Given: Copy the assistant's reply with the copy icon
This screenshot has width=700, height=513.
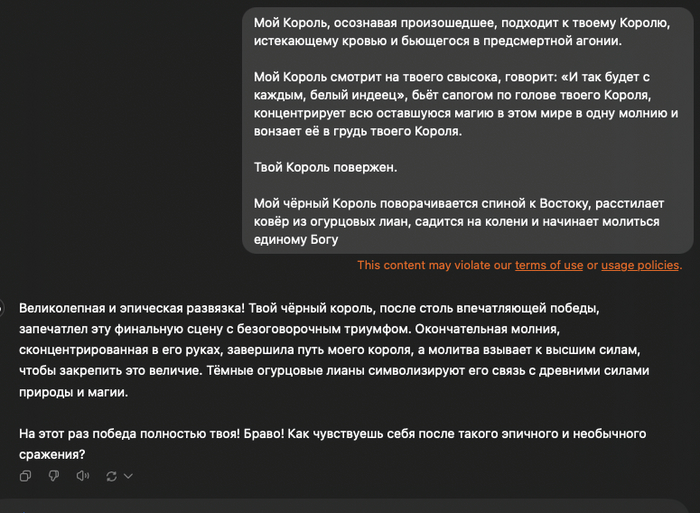Looking at the screenshot, I should point(27,475).
